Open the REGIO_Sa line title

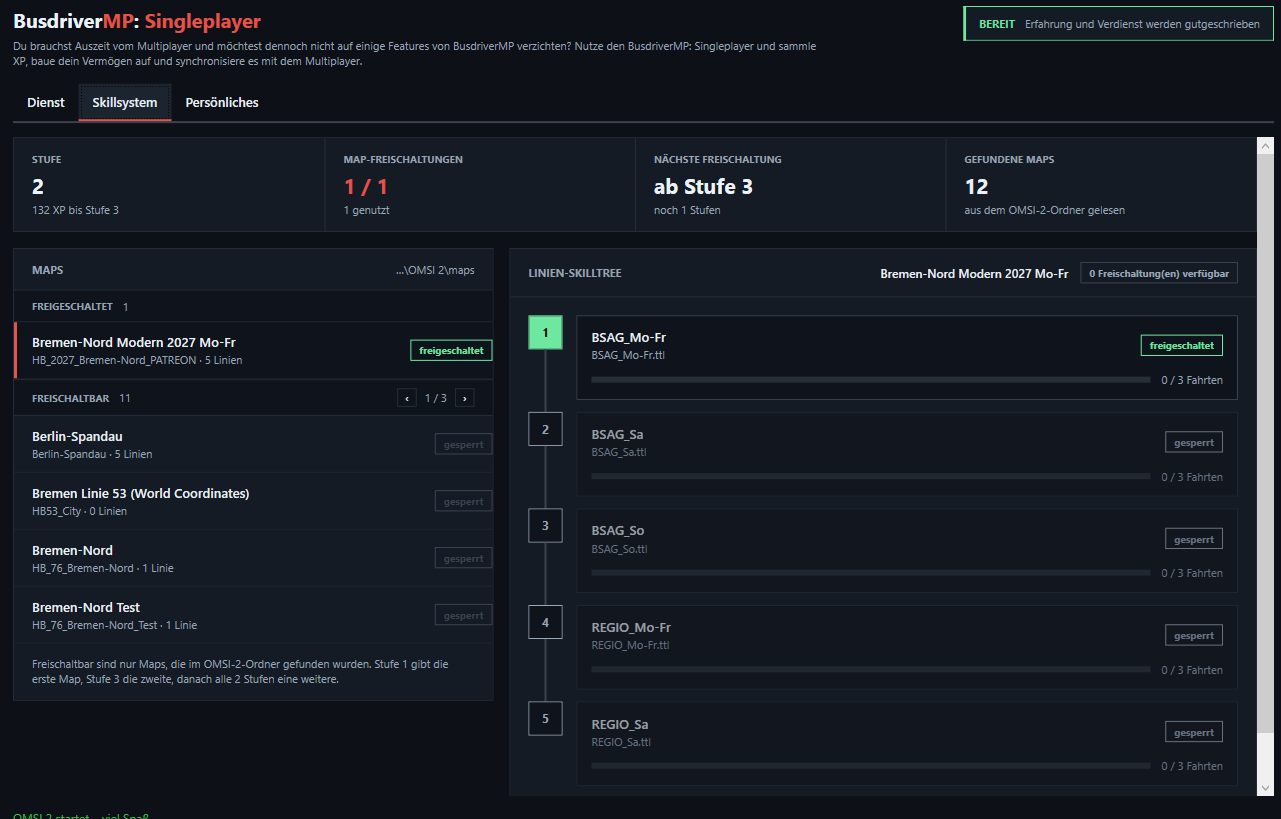point(620,724)
